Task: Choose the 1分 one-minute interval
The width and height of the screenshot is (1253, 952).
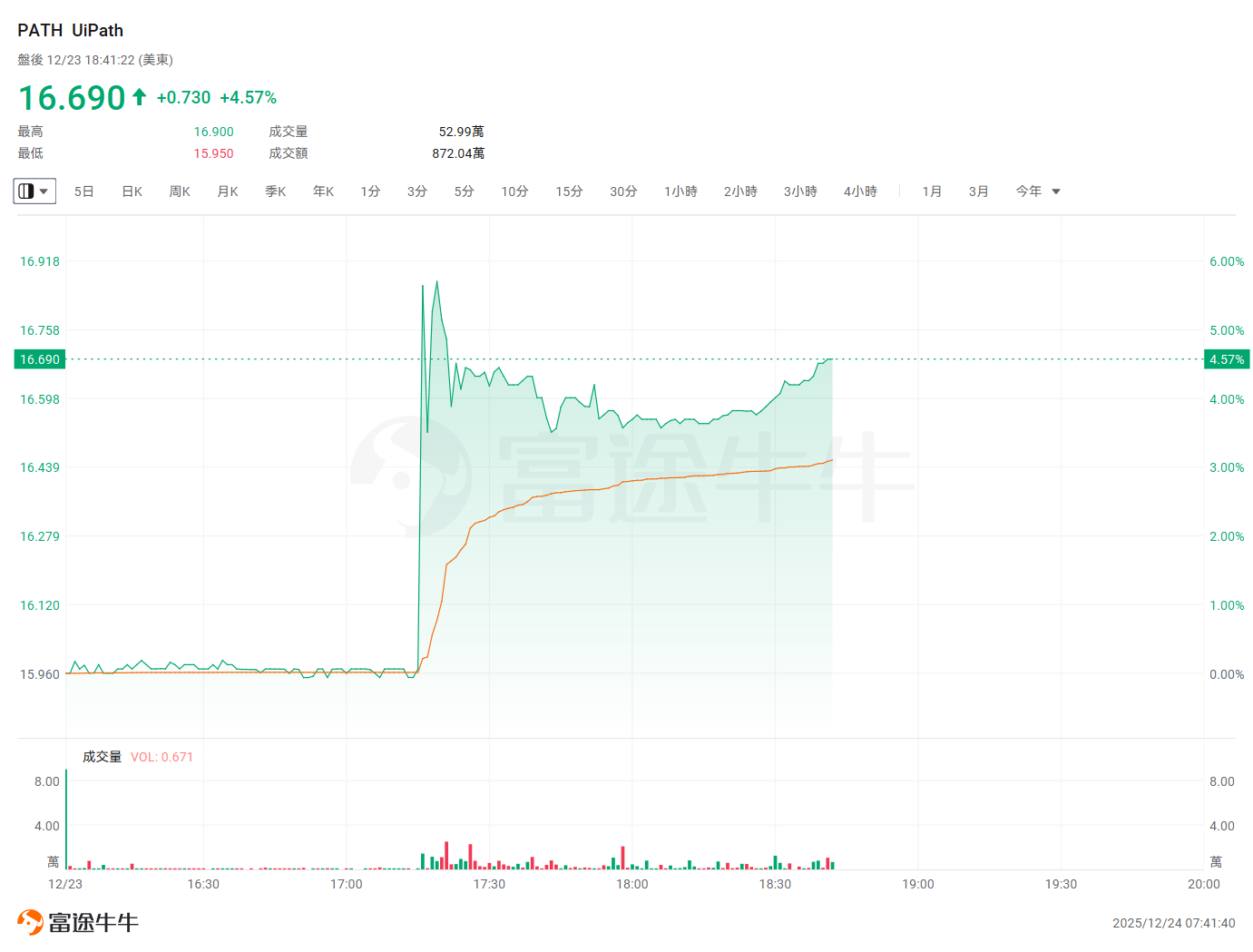Action: [x=370, y=191]
